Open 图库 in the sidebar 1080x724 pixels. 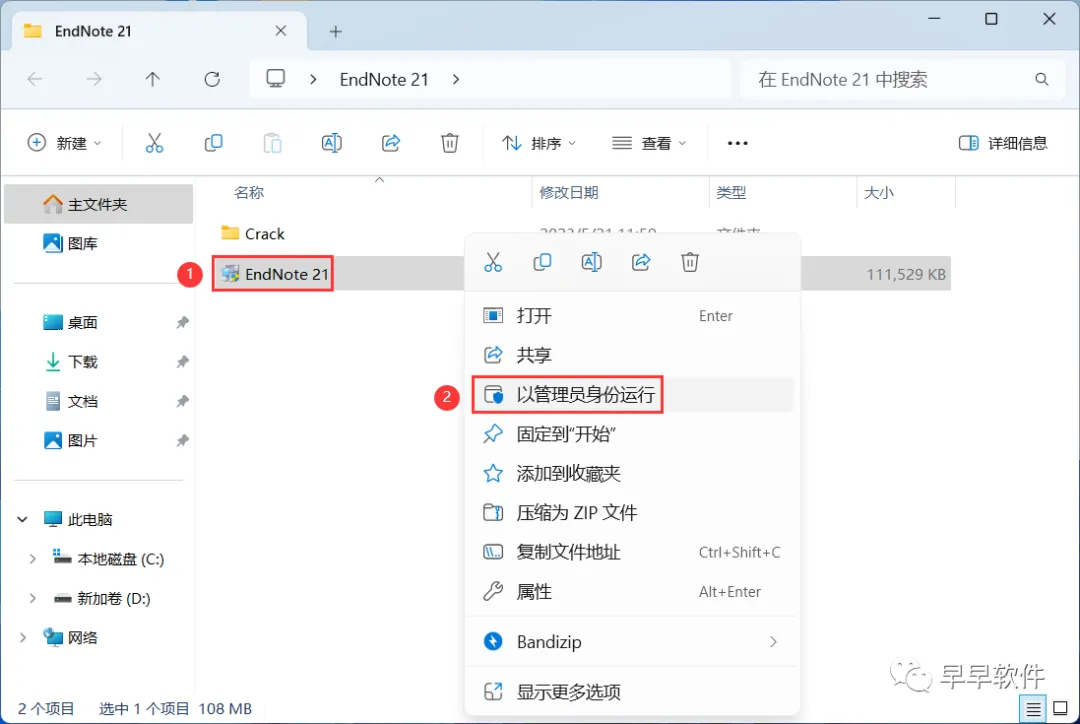point(98,243)
